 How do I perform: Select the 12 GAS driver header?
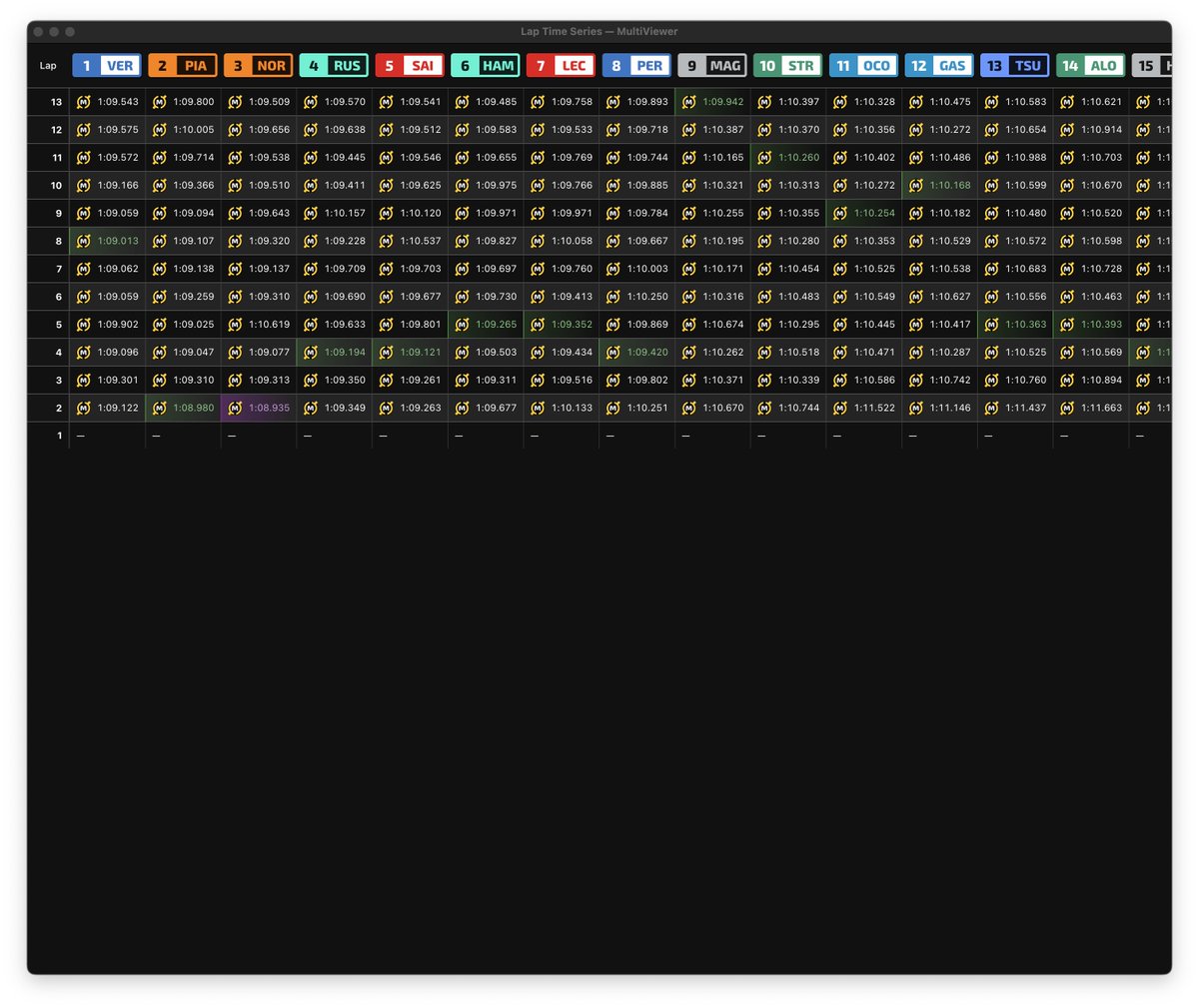[938, 66]
